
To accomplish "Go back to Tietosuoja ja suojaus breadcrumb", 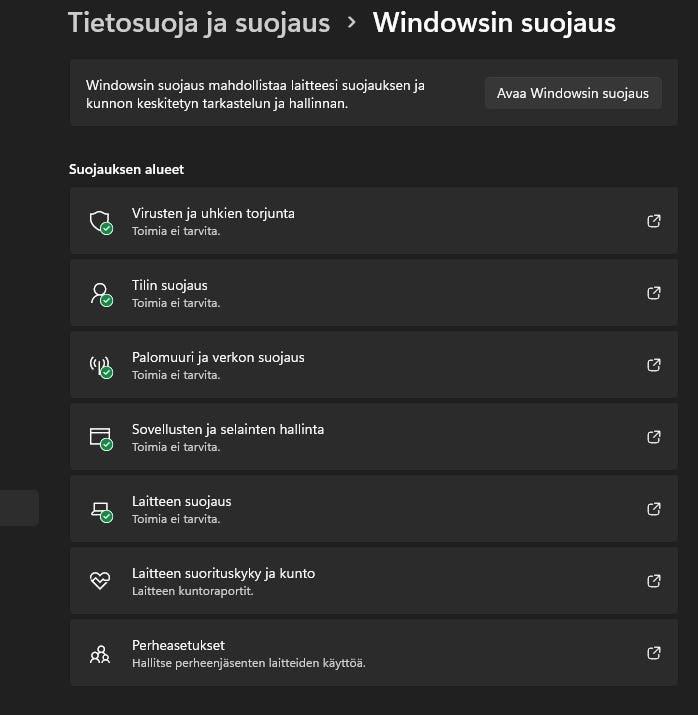I will tap(198, 23).
